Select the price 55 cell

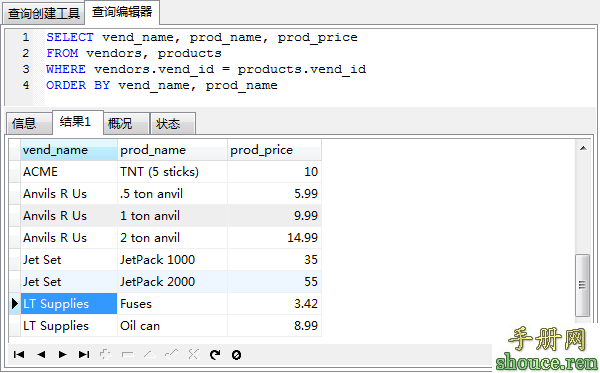274,282
